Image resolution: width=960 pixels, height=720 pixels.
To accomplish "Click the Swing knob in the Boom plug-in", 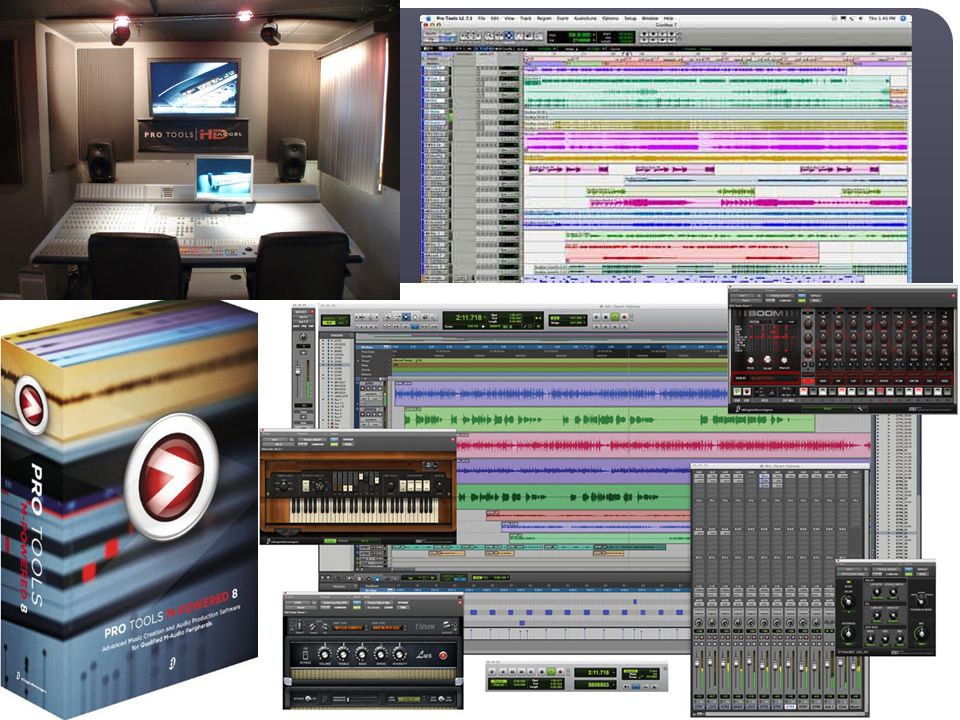I will [751, 361].
